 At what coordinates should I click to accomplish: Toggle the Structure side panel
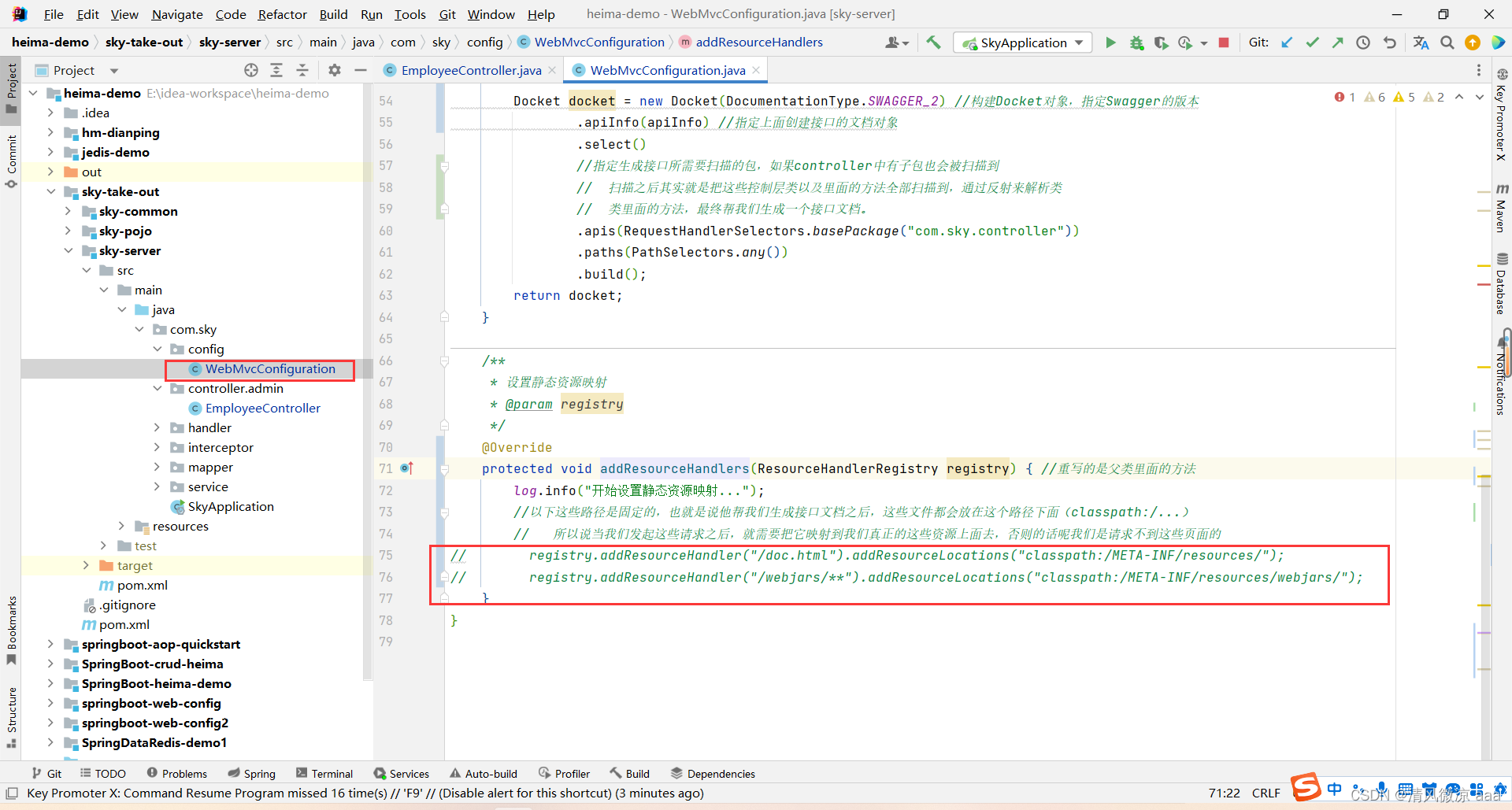11,716
